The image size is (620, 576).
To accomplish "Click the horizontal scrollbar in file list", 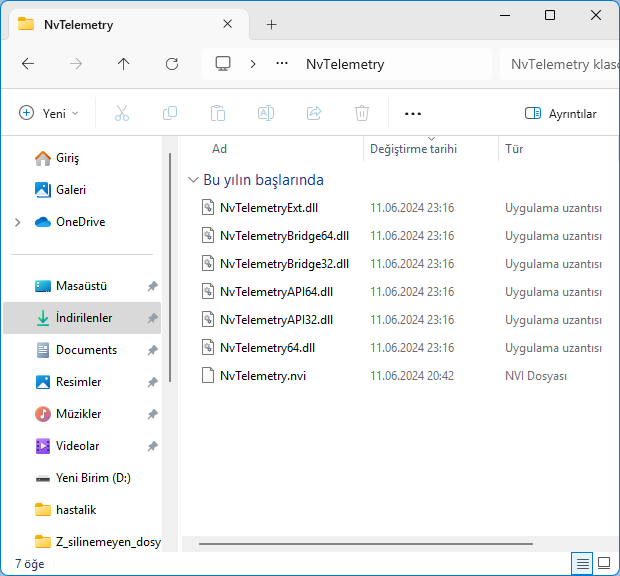I will tap(366, 544).
